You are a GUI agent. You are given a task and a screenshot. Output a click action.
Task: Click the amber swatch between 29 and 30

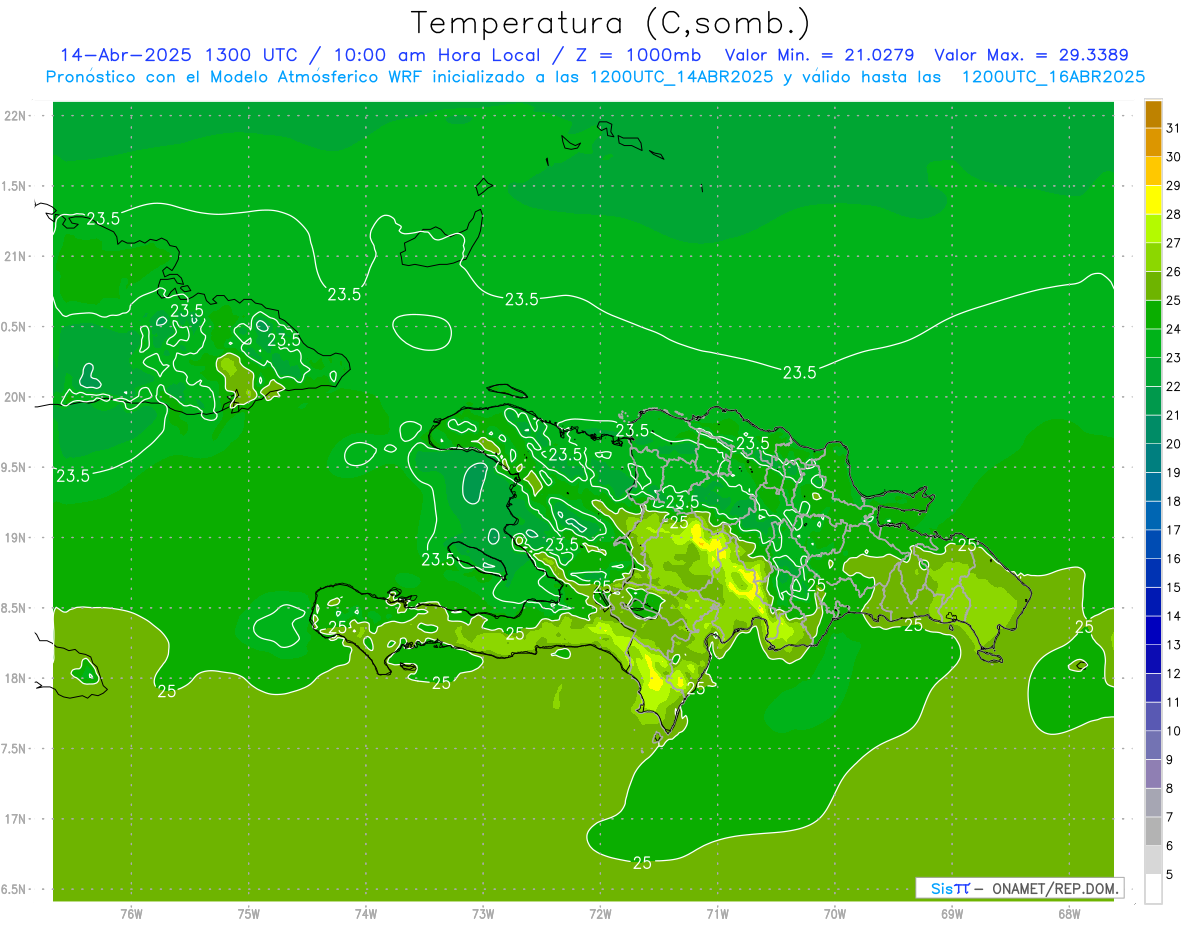(1153, 171)
